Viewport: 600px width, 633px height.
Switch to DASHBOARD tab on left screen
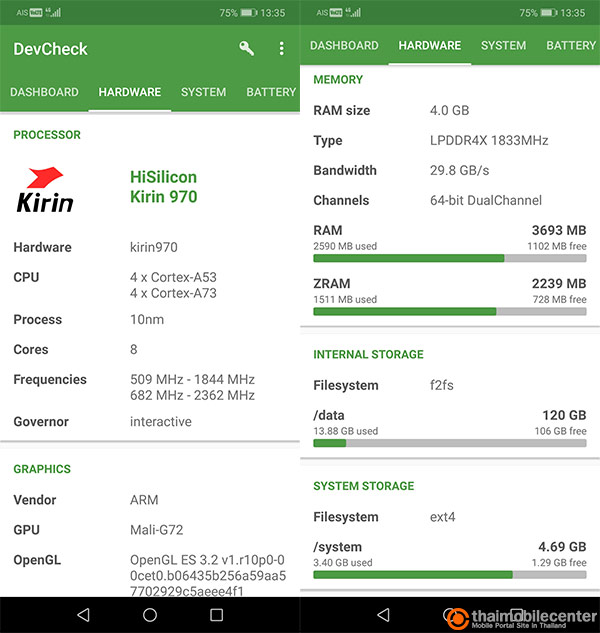click(x=44, y=92)
